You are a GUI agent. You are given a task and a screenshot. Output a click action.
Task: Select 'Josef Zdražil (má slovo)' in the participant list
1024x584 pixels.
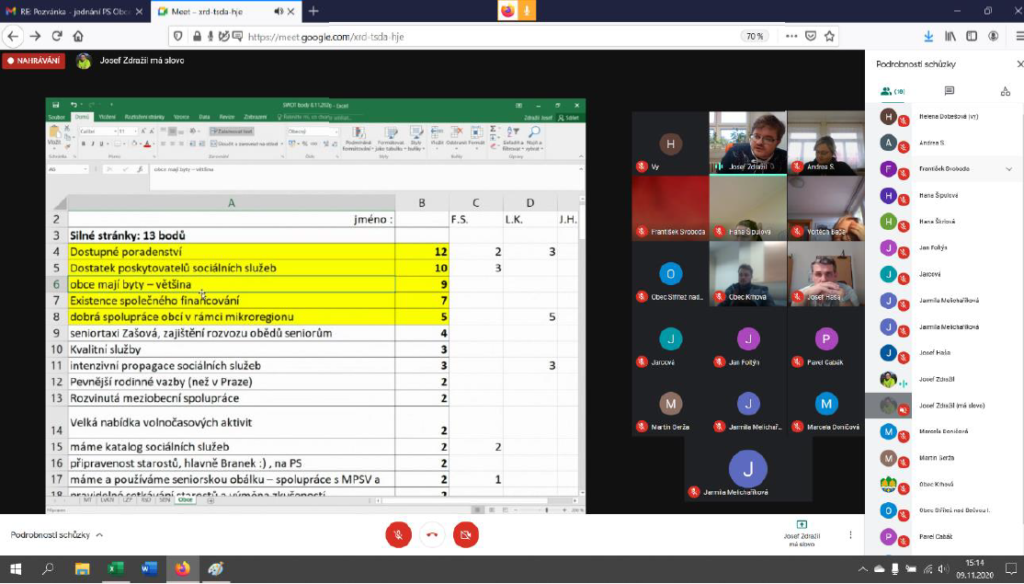click(944, 406)
